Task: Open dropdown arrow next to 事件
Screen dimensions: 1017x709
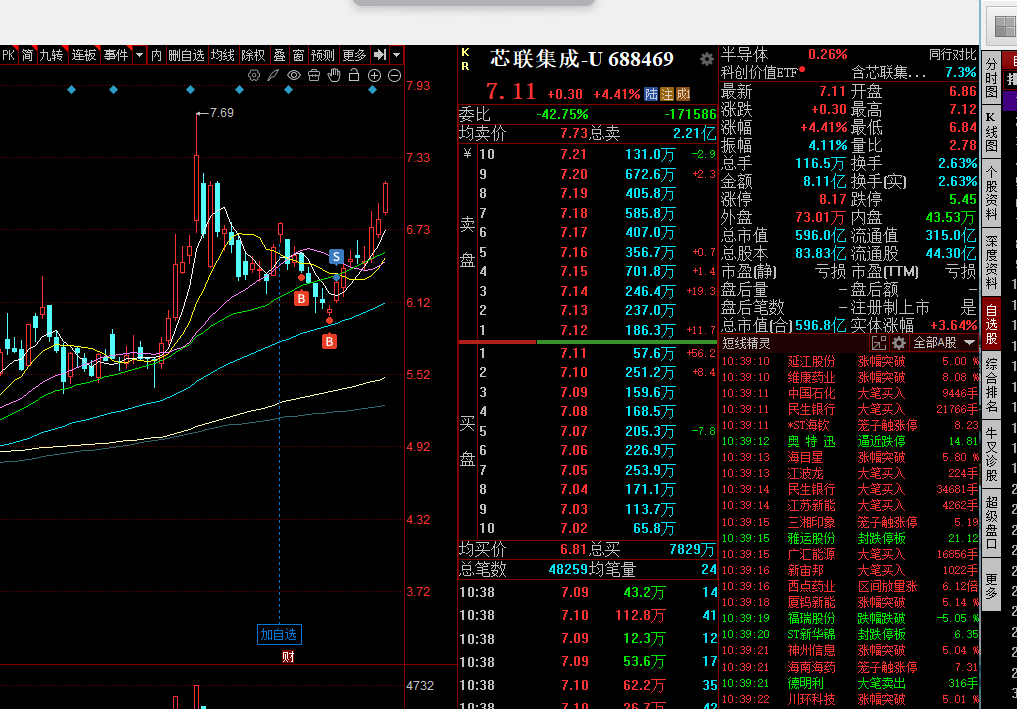Action: tap(139, 55)
